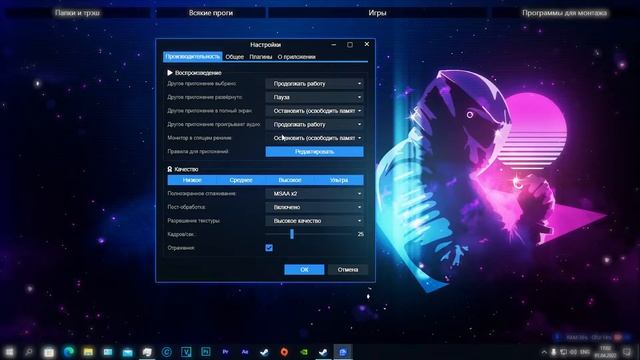Viewport: 640px width, 360px height.
Task: Confirm settings with the OK button
Action: tap(304, 269)
